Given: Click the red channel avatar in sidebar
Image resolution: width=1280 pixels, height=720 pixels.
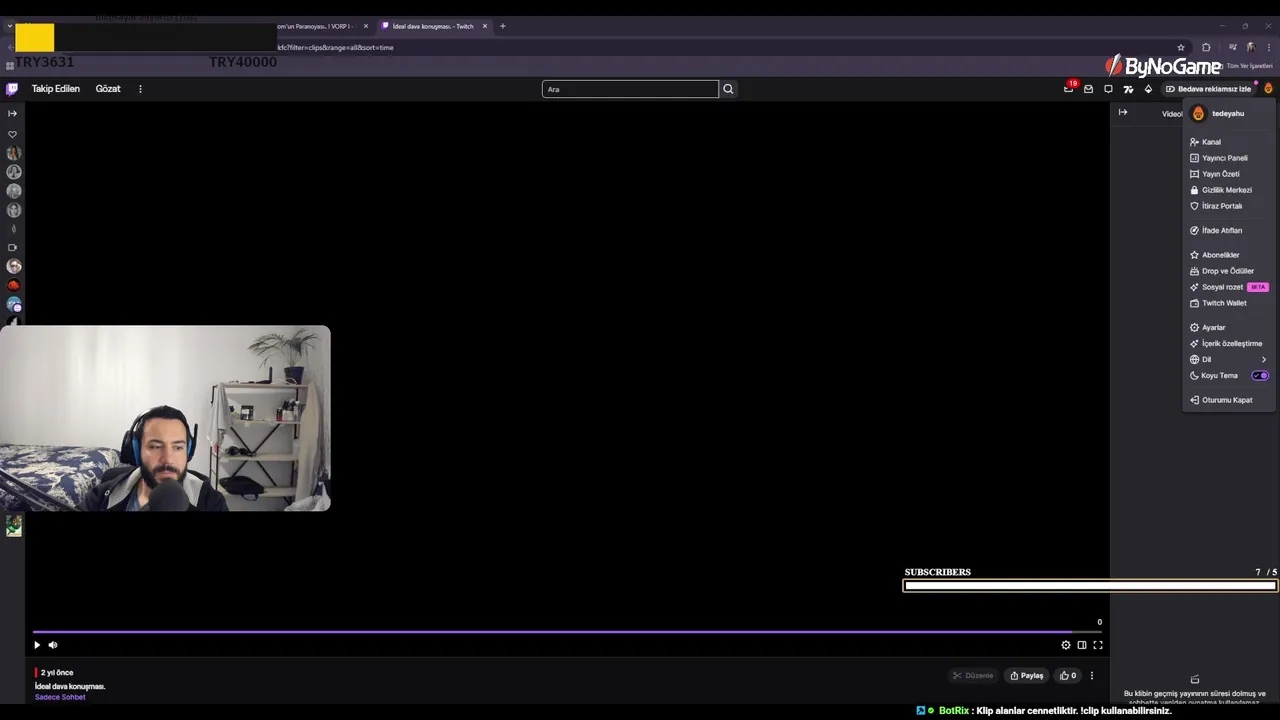Looking at the screenshot, I should [x=13, y=285].
